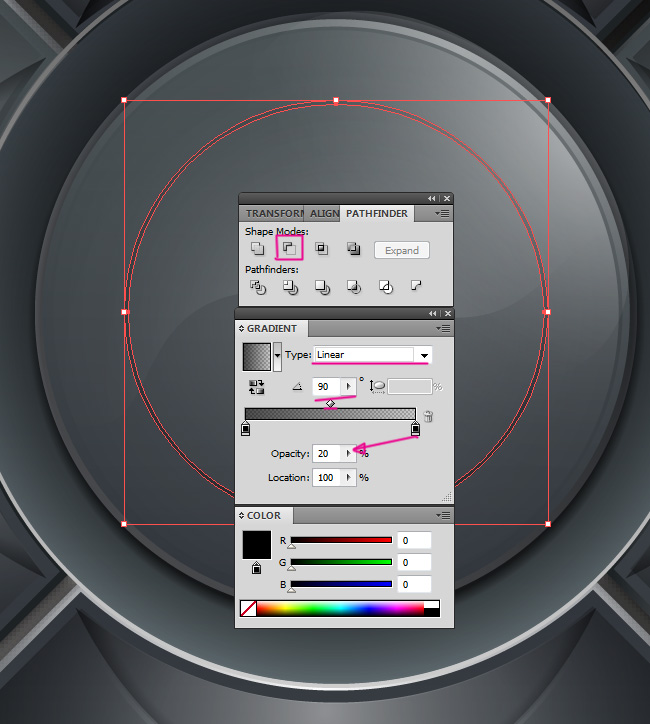The image size is (650, 724).
Task: Switch to the Transform tab
Action: tap(274, 214)
